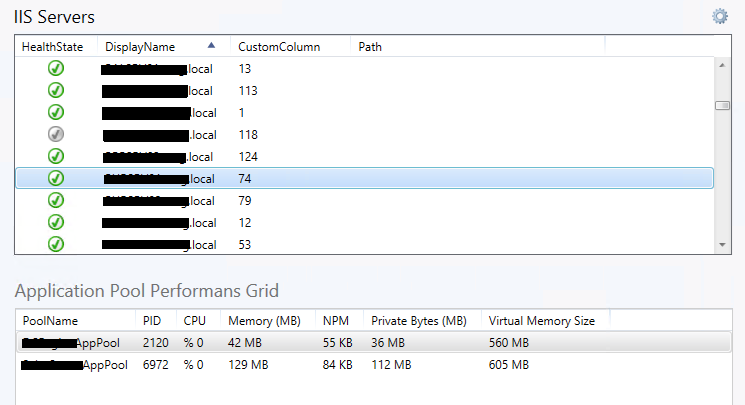Image resolution: width=745 pixels, height=405 pixels.
Task: Select the AppPool row with PID 2120
Action: pos(373,343)
